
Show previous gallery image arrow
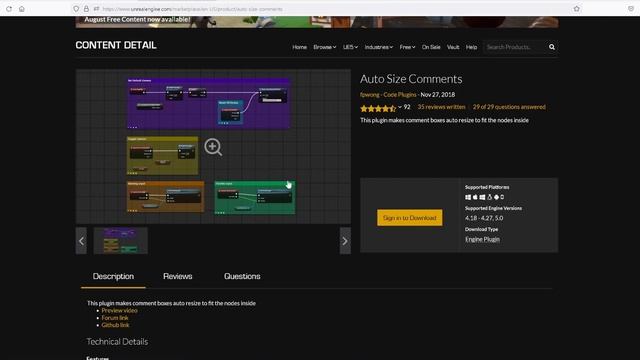click(x=81, y=241)
